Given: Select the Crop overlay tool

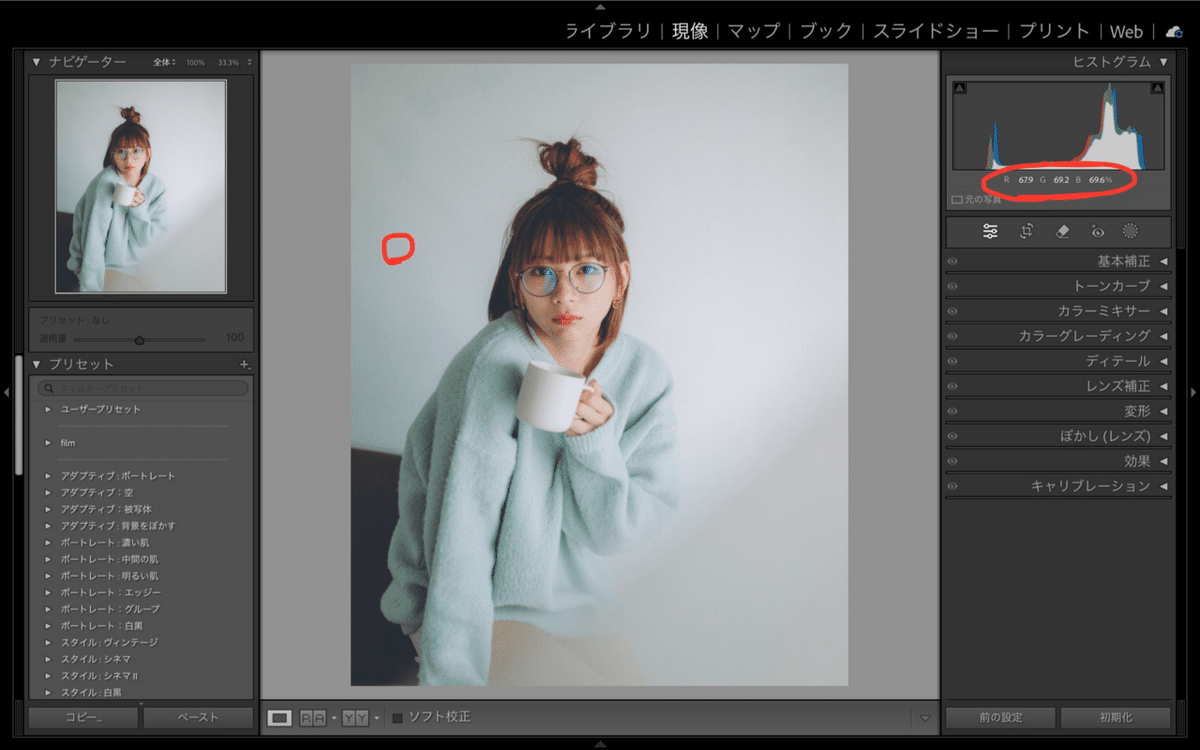Looking at the screenshot, I should click(1026, 231).
